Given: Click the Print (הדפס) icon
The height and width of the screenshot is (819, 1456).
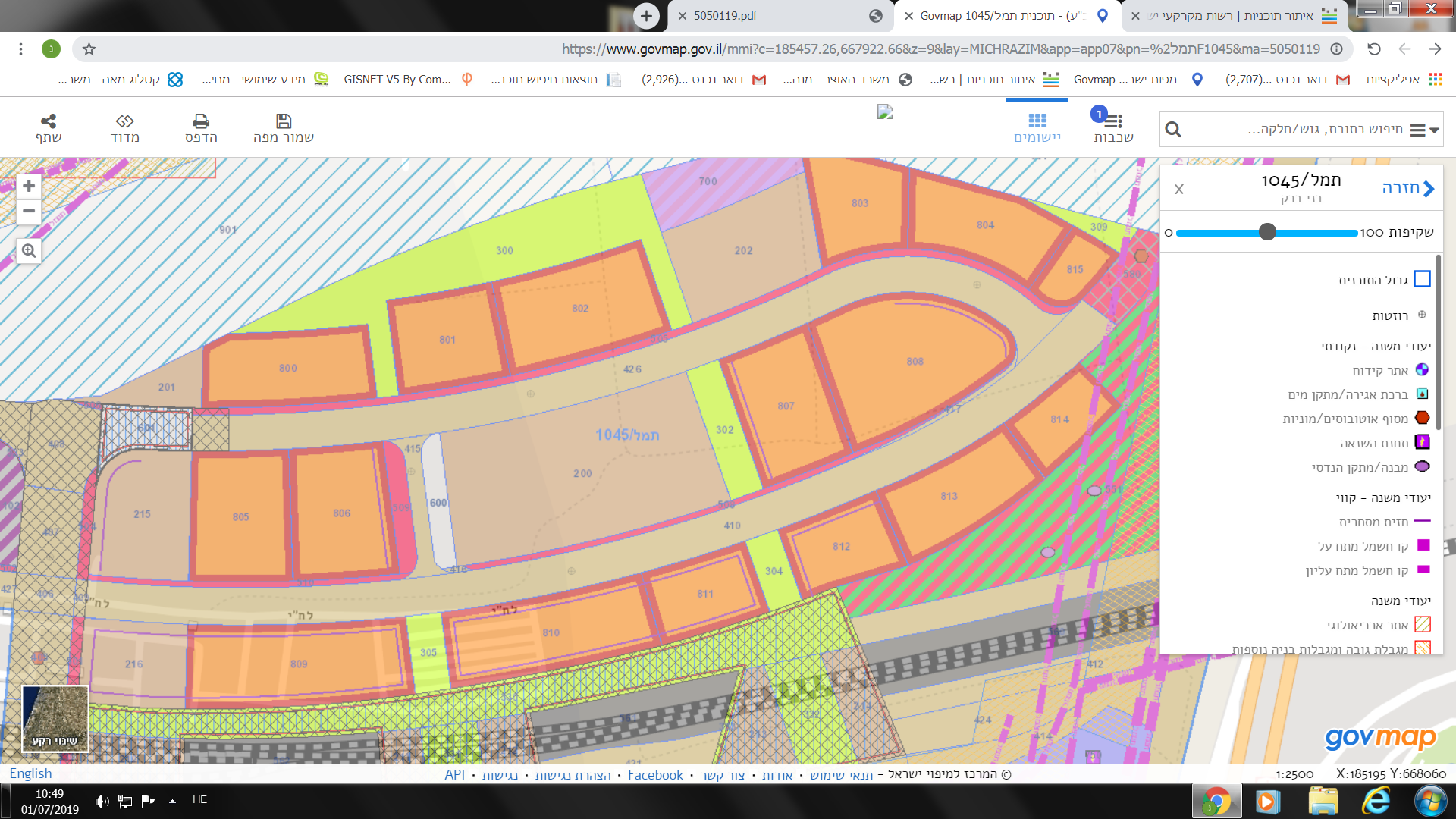Looking at the screenshot, I should [x=201, y=121].
